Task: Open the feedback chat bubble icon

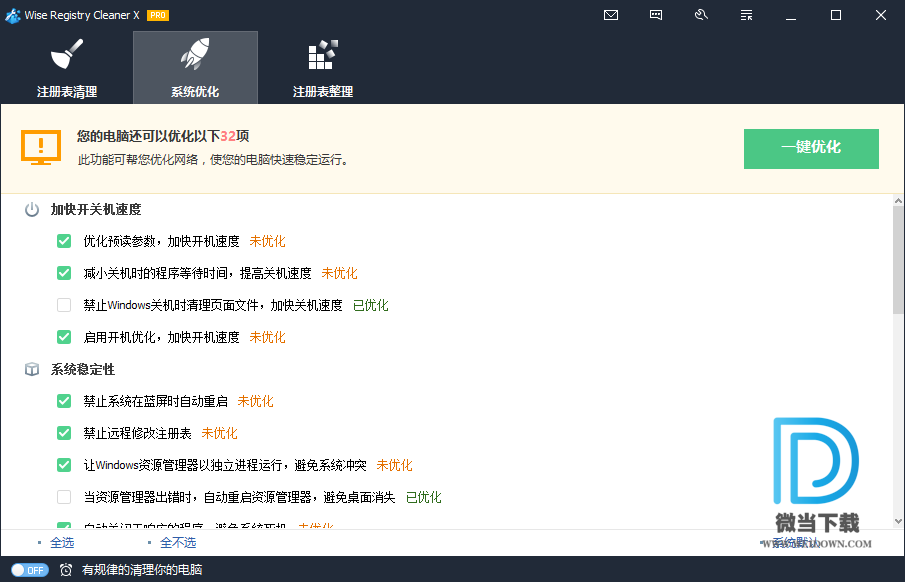Action: coord(656,15)
